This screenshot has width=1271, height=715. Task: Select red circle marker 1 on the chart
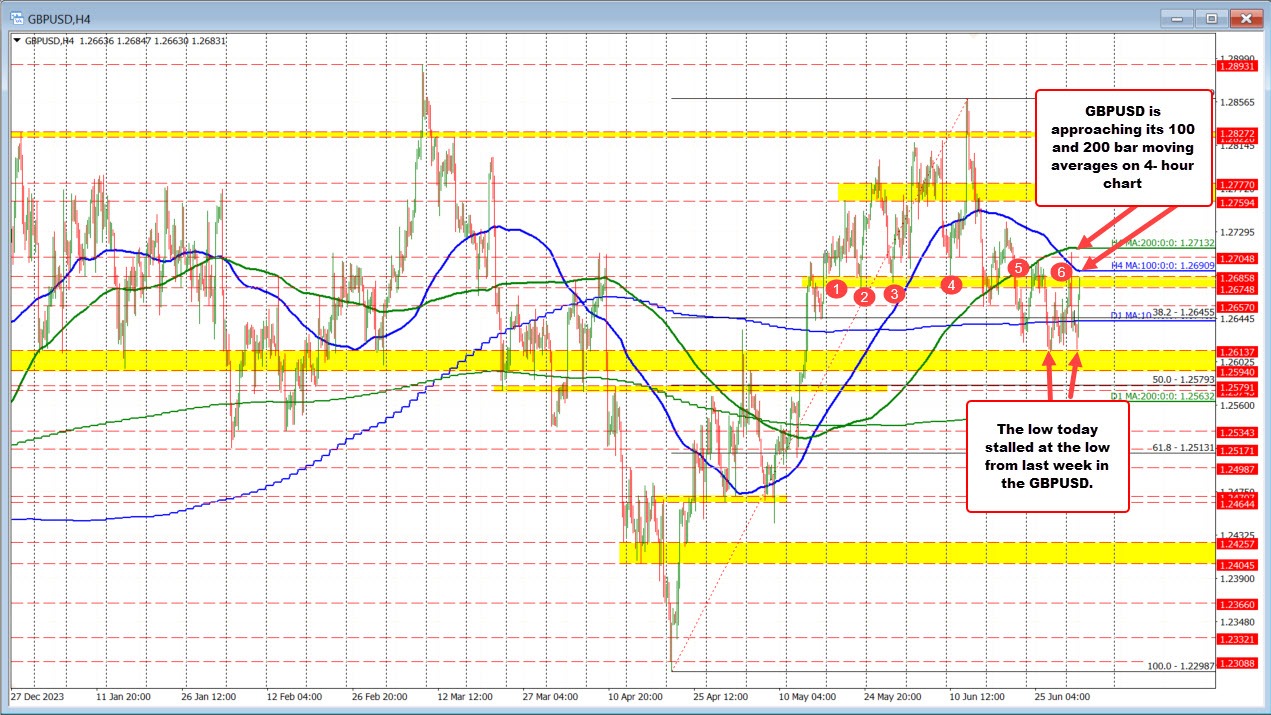pyautogui.click(x=837, y=289)
